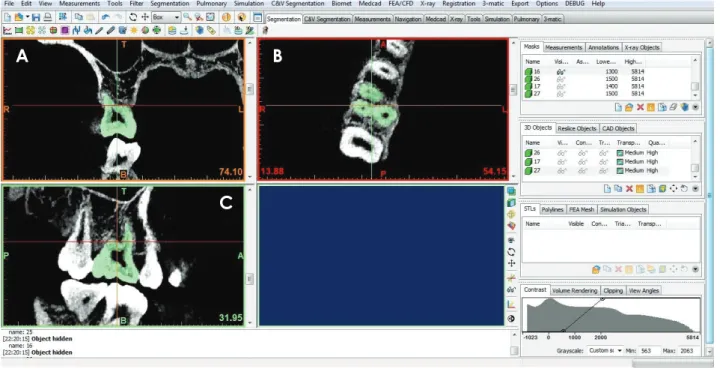Select the Edit masks pencil tool
720x369 pixels.
coord(99,30)
